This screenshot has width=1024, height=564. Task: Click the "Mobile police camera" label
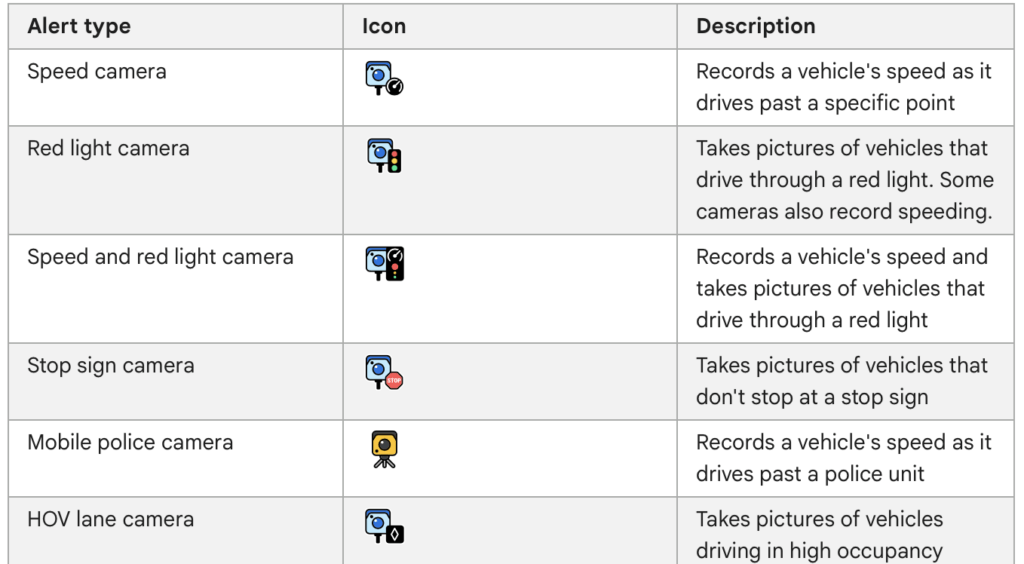130,443
